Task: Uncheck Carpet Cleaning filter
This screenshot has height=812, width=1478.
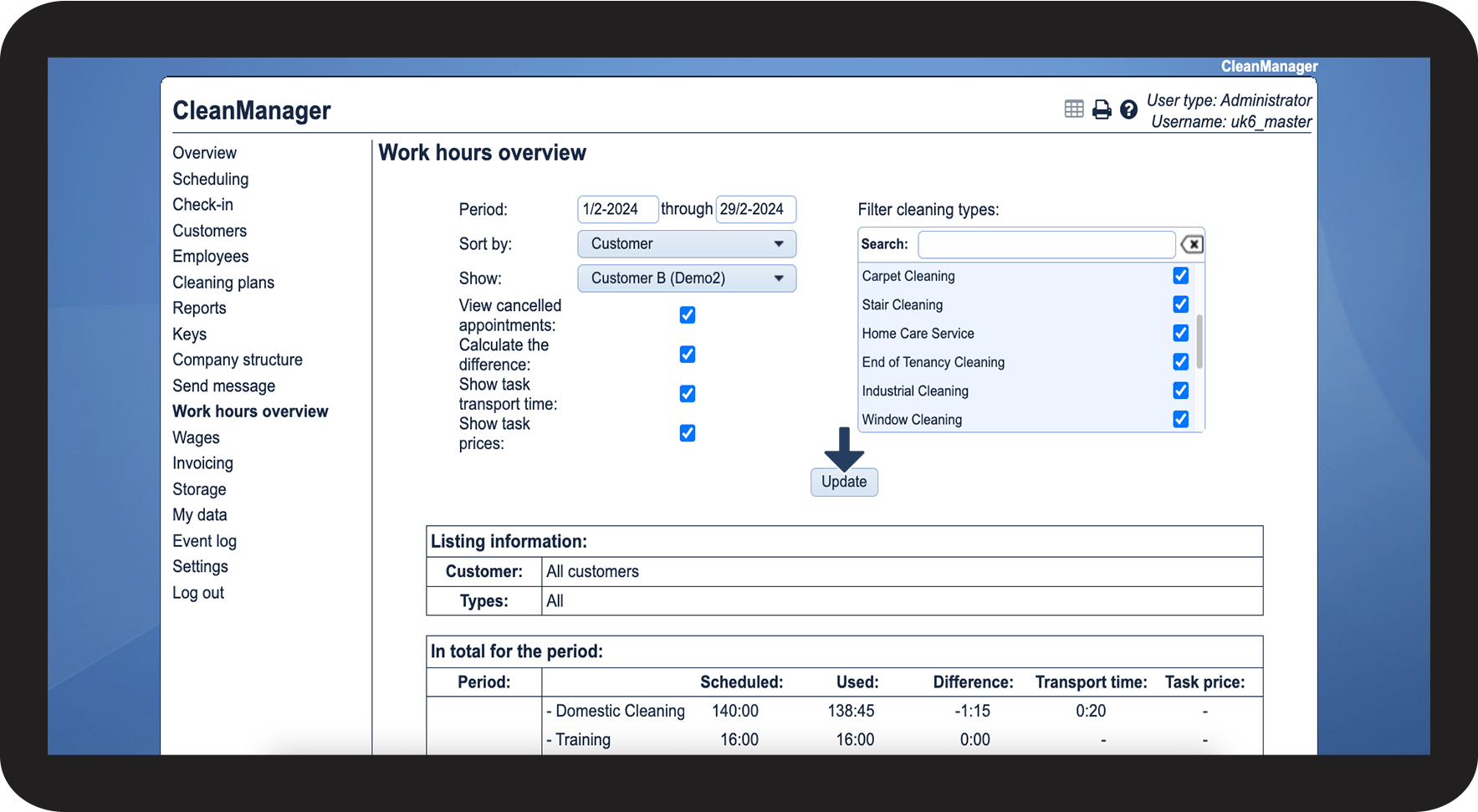Action: [1180, 276]
